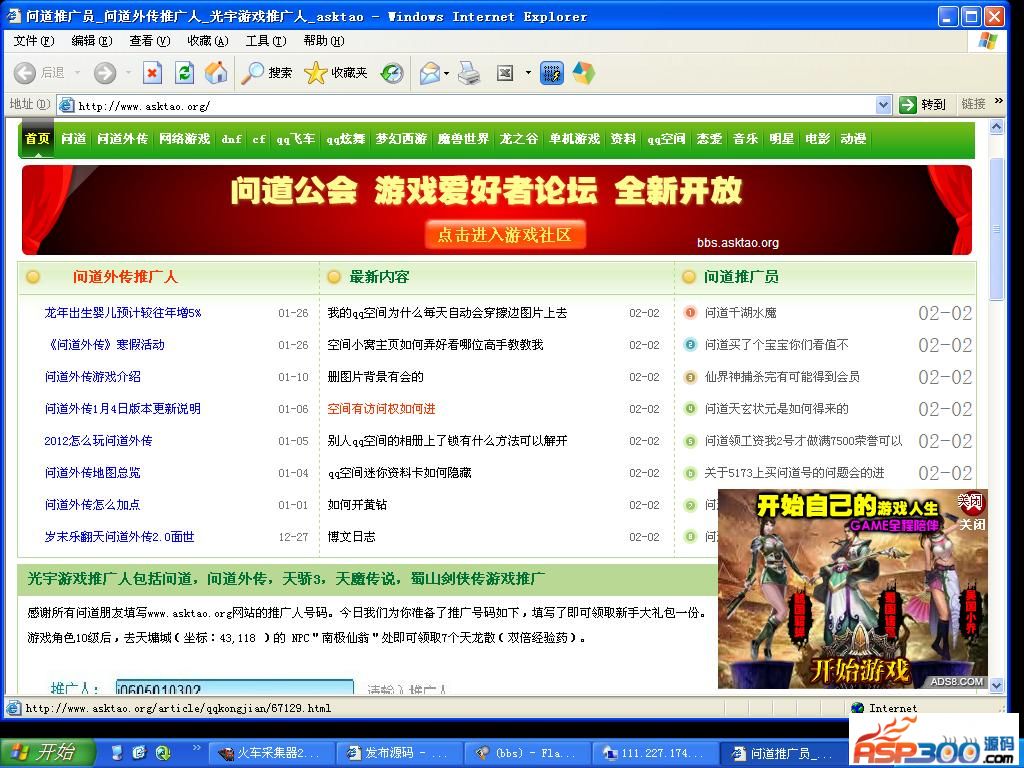Screen dimensions: 1024x768
Task: Open the 问道外传游戏介绍 article link
Action: point(92,377)
